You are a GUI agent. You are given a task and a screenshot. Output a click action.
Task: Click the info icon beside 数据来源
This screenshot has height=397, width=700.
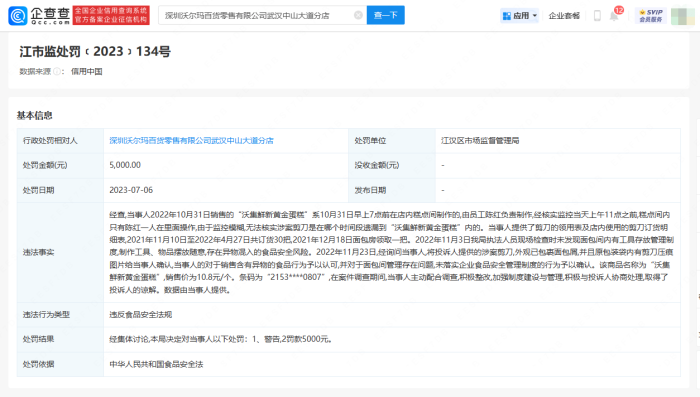coord(57,71)
